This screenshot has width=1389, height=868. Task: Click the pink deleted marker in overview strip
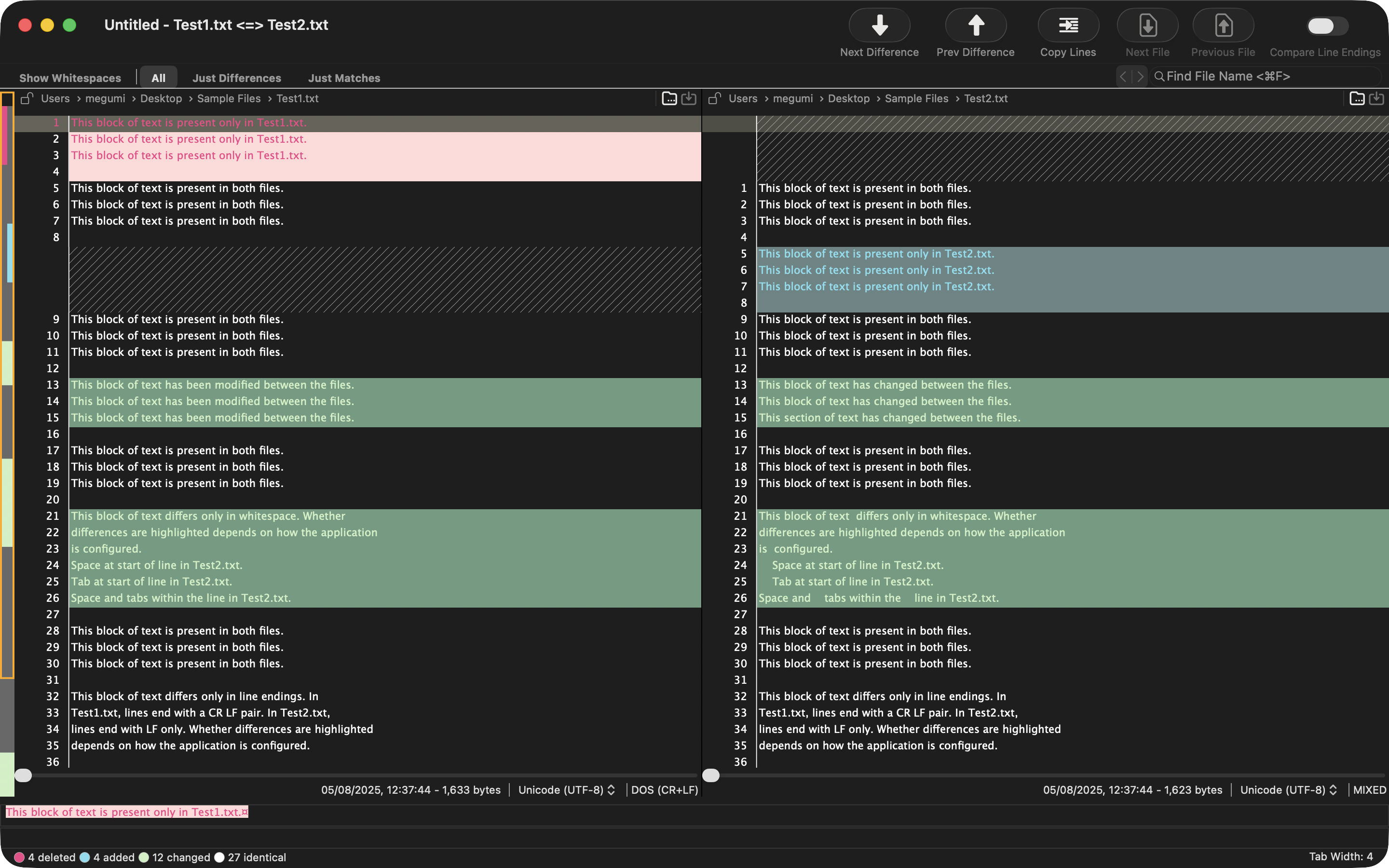pyautogui.click(x=5, y=136)
